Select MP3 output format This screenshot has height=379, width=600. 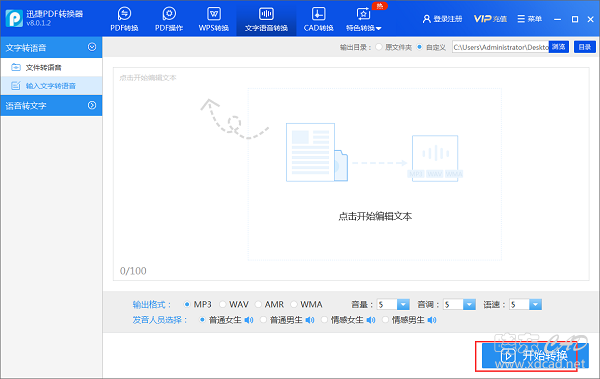coord(187,304)
